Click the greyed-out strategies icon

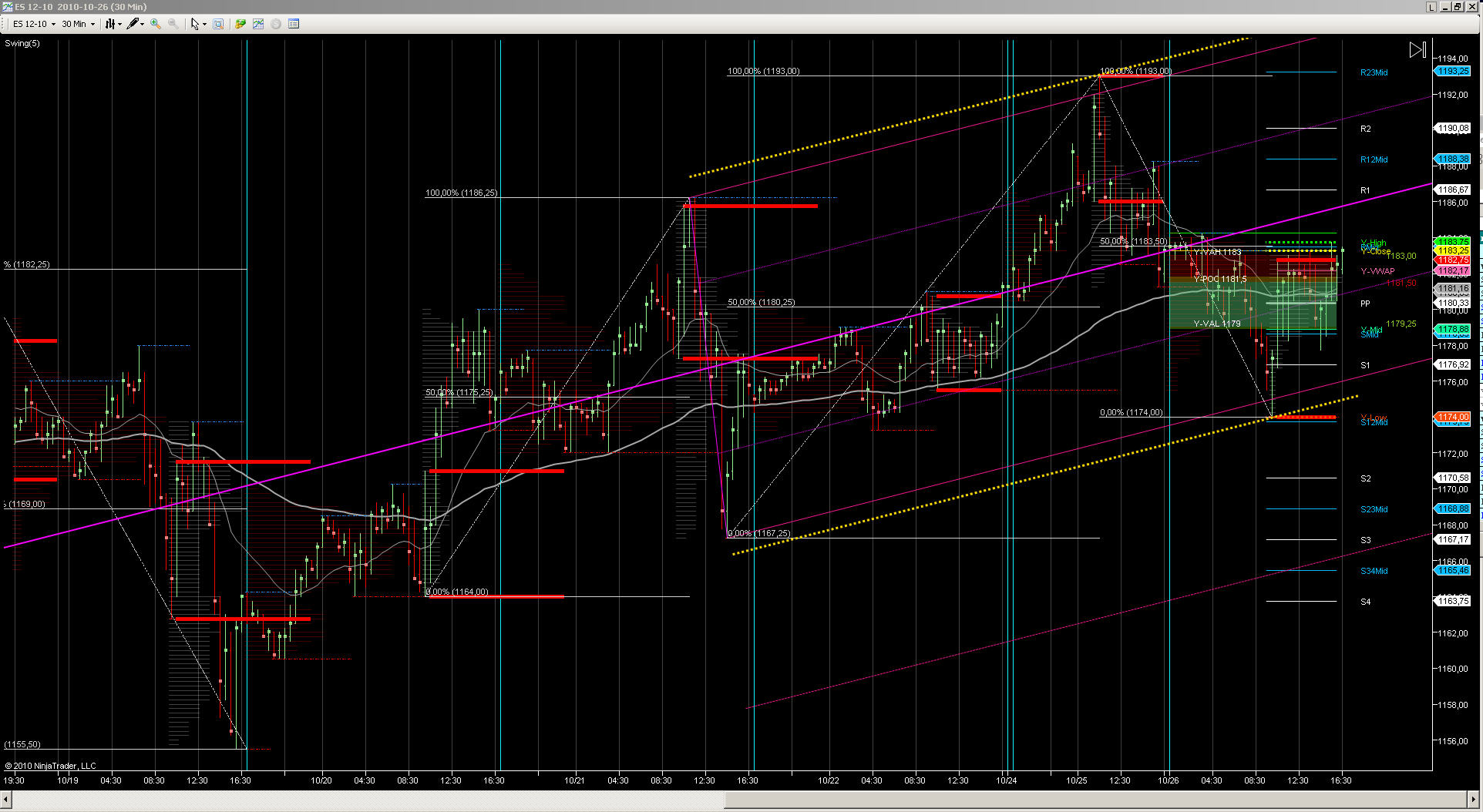coord(276,24)
